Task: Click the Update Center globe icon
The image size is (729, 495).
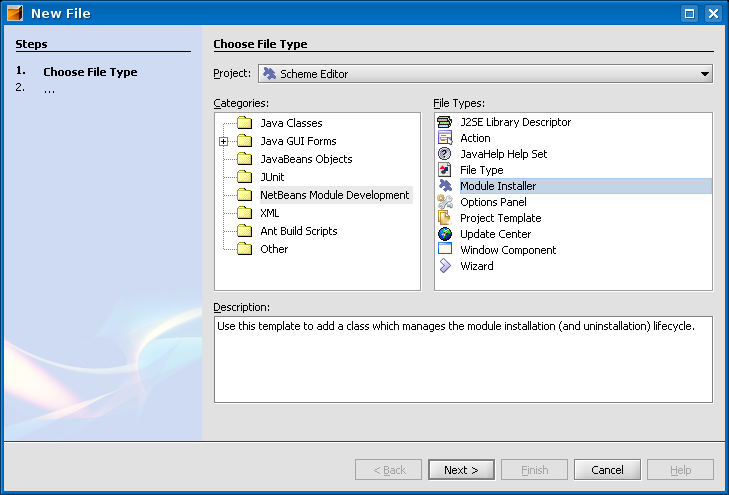Action: [x=444, y=234]
